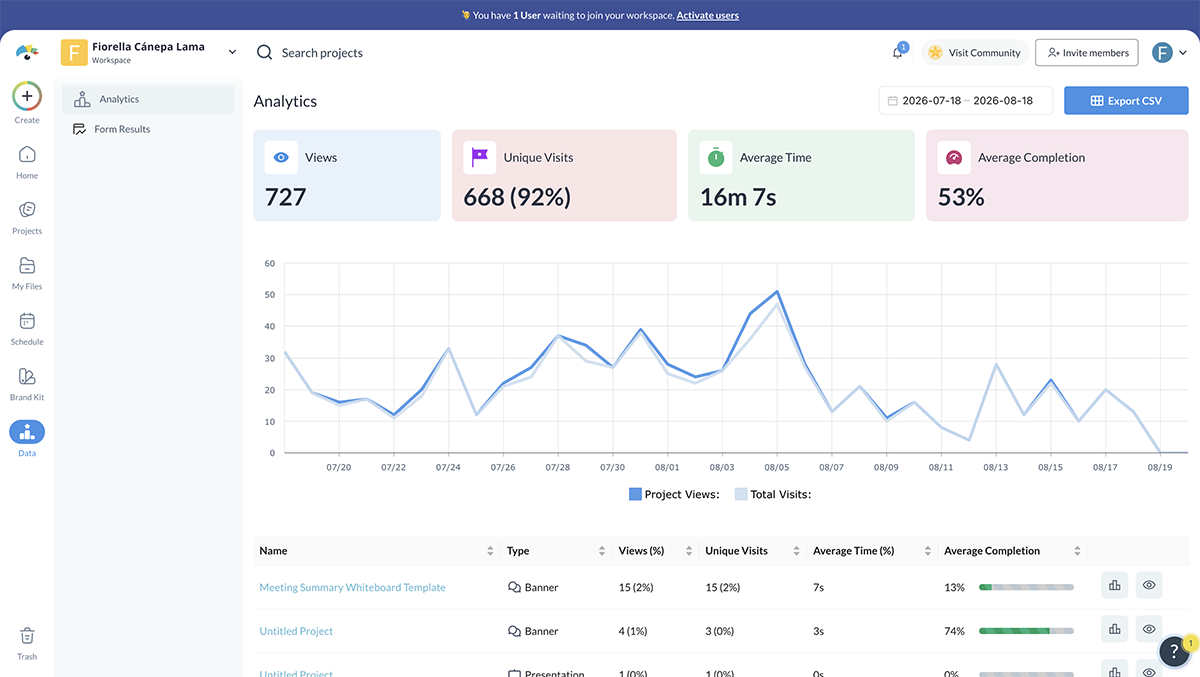The width and height of the screenshot is (1200, 677).
Task: Click Visit Community button
Action: coord(974,53)
